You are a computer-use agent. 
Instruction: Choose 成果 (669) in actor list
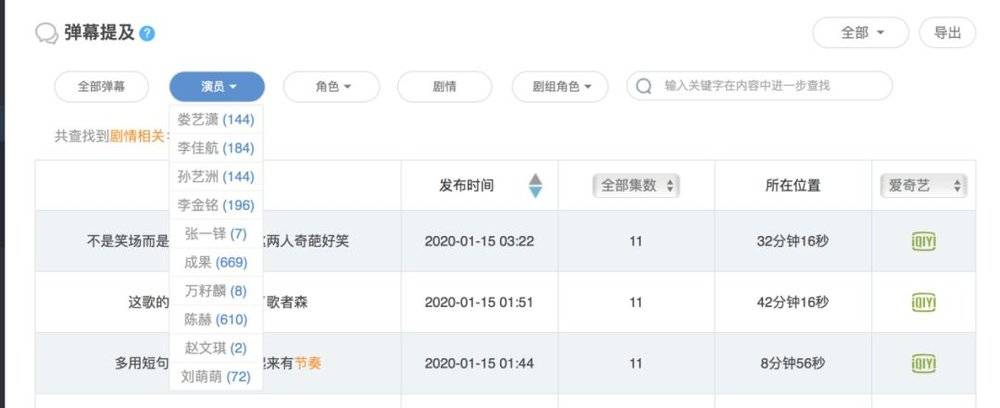[215, 263]
